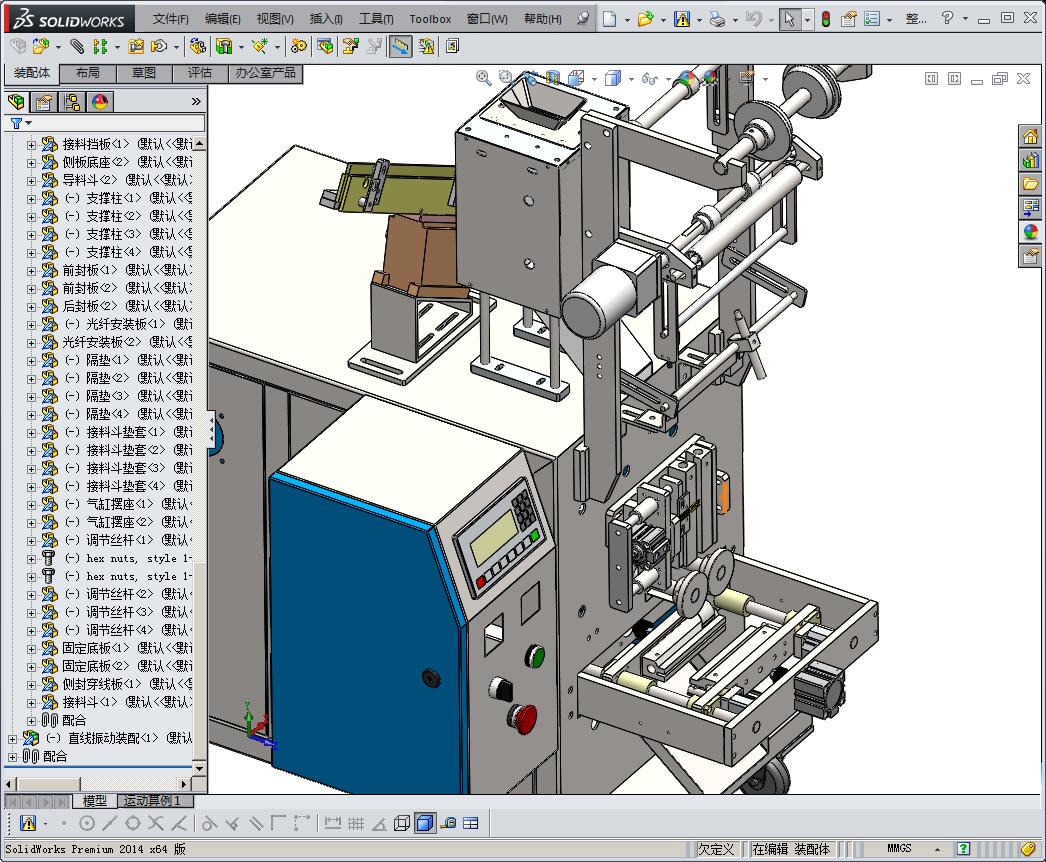Click the Show Hidden Components icon
1046x862 pixels.
tap(197, 46)
